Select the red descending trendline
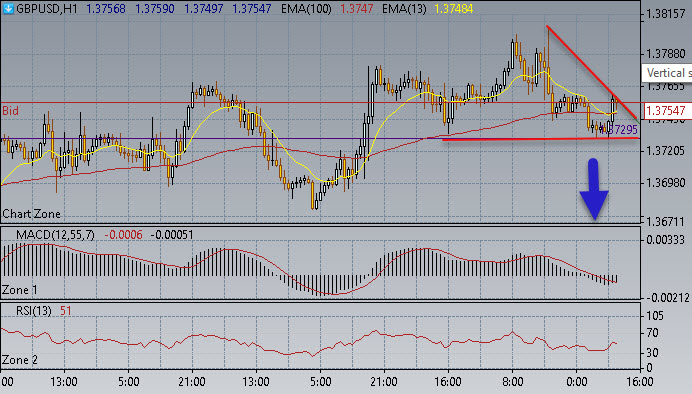Image resolution: width=692 pixels, height=394 pixels. [x=592, y=73]
